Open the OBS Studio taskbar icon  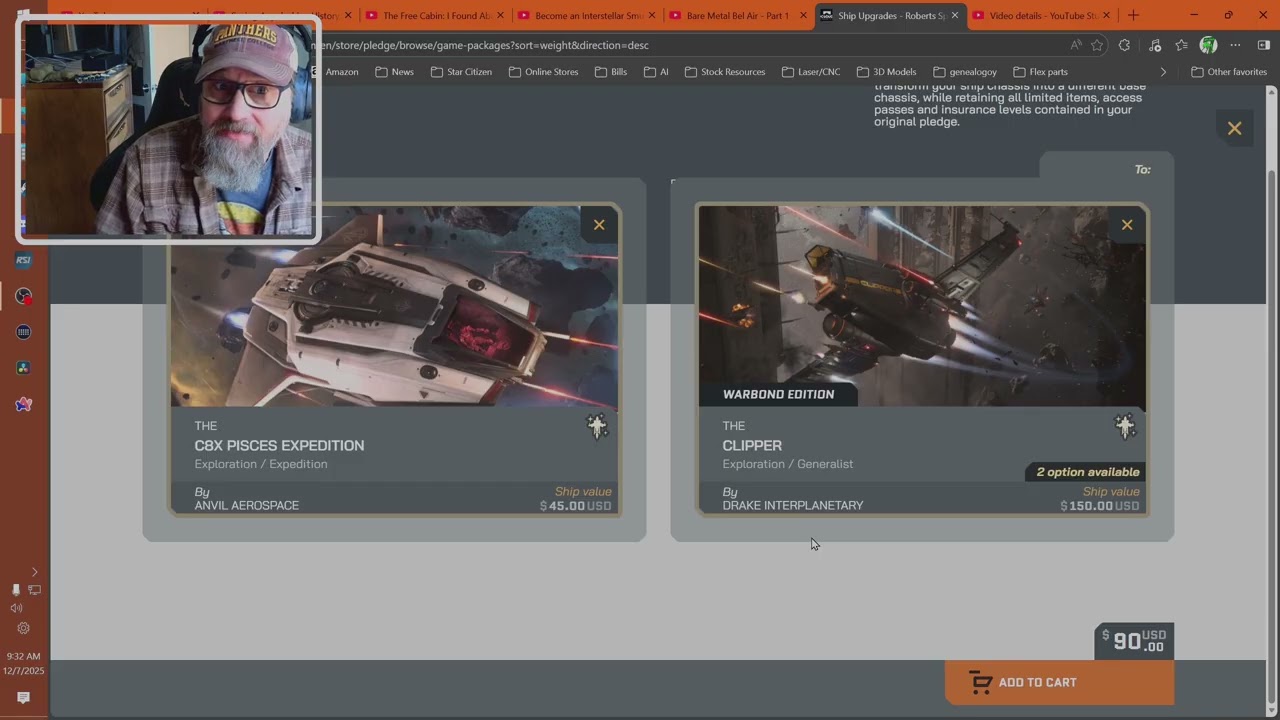24,296
